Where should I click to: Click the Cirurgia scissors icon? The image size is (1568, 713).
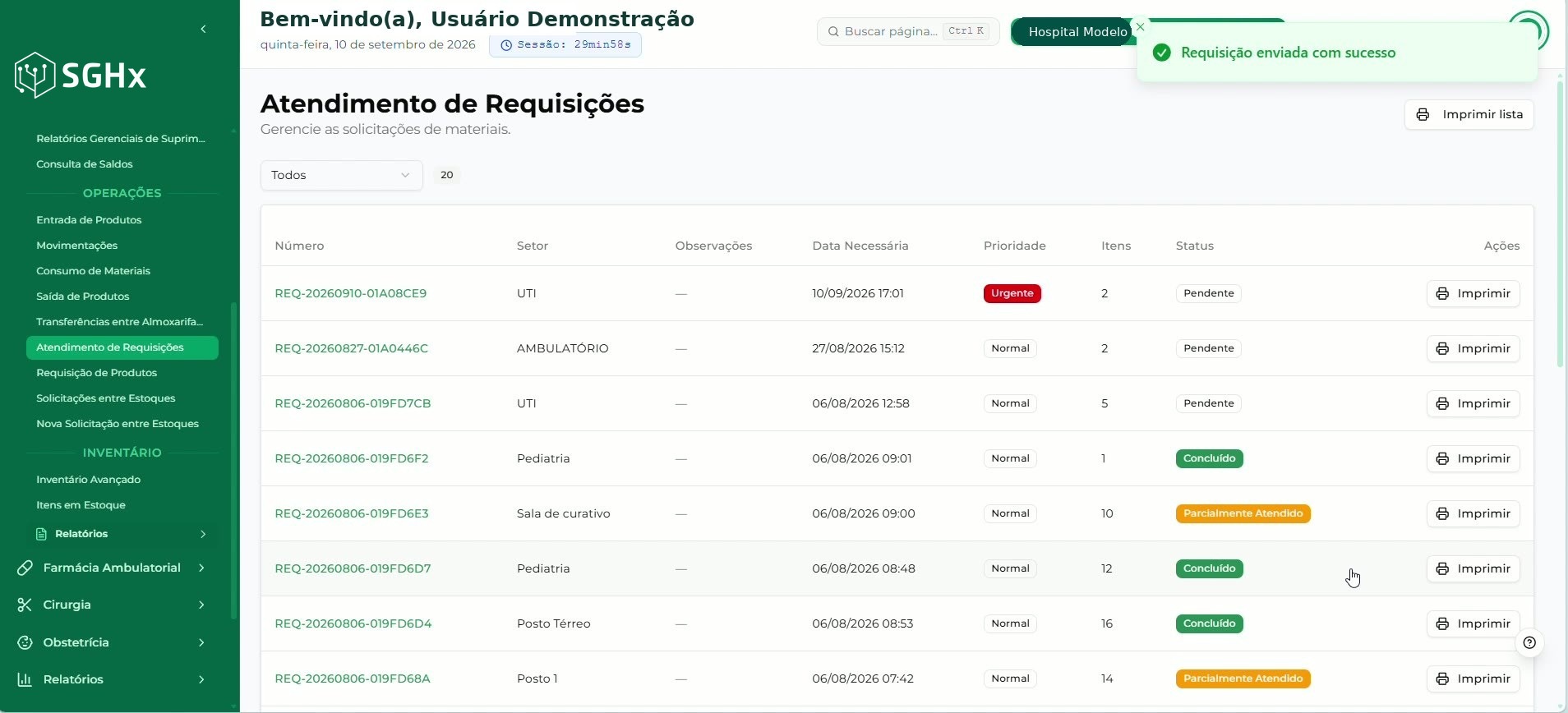coord(25,605)
